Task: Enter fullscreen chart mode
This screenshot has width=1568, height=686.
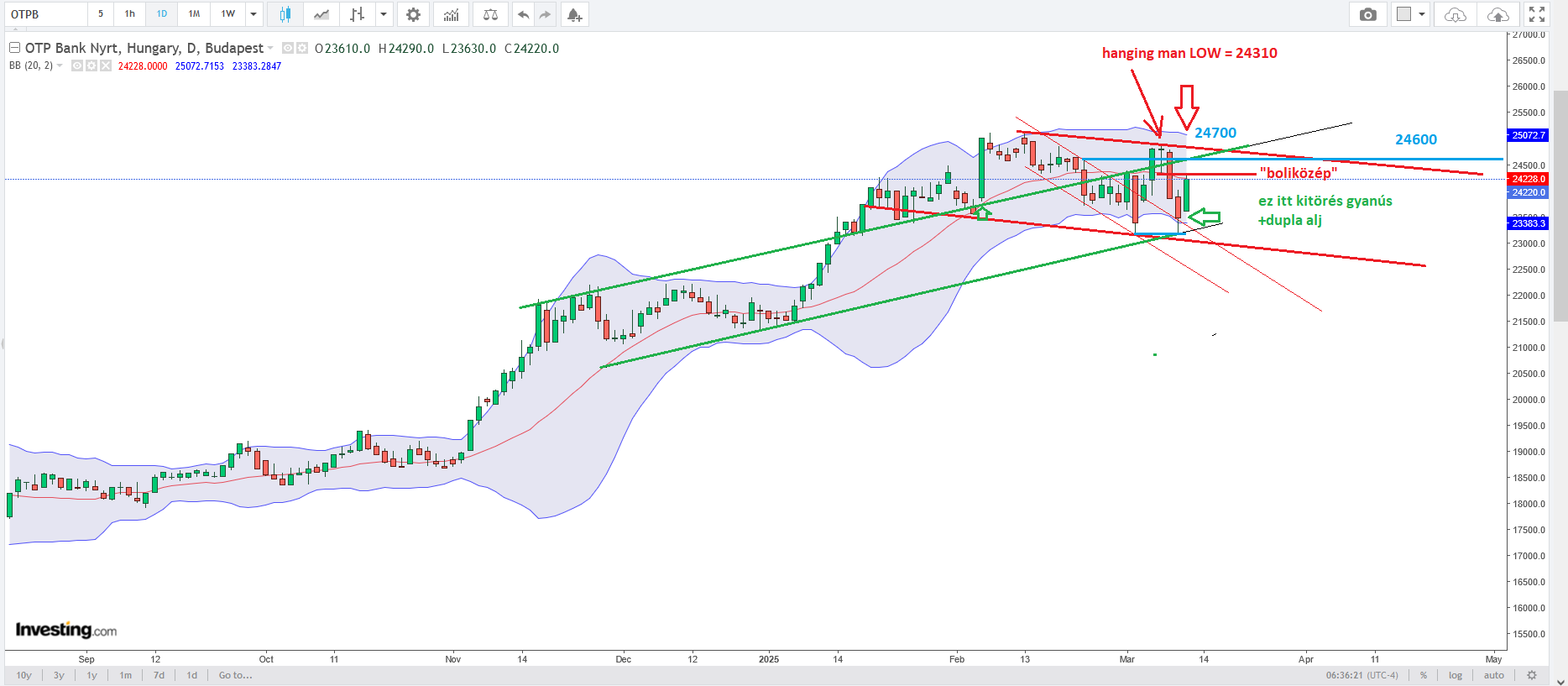Action: 1537,14
